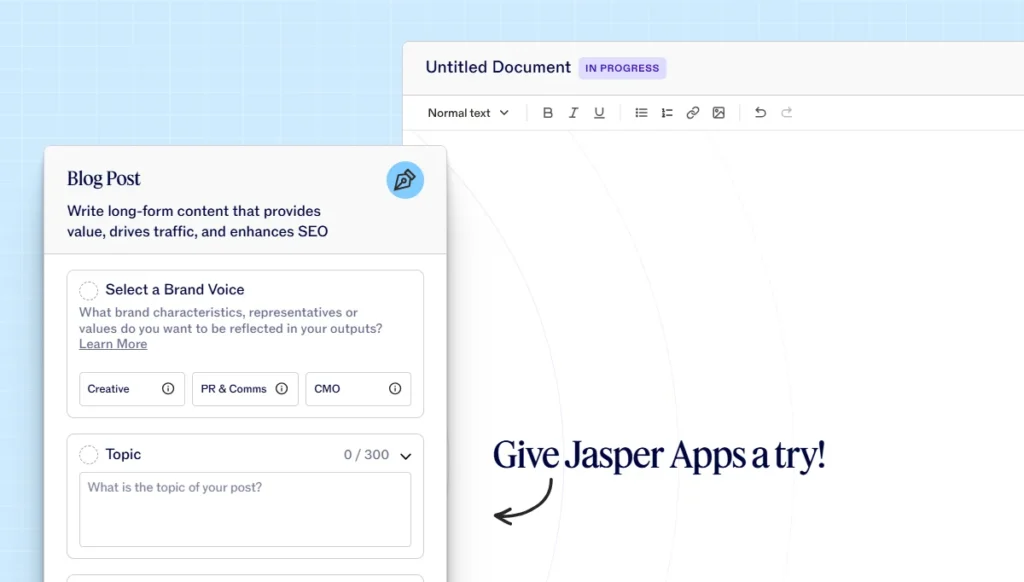Viewport: 1024px width, 582px height.
Task: Select the Topic section radio circle
Action: (88, 455)
